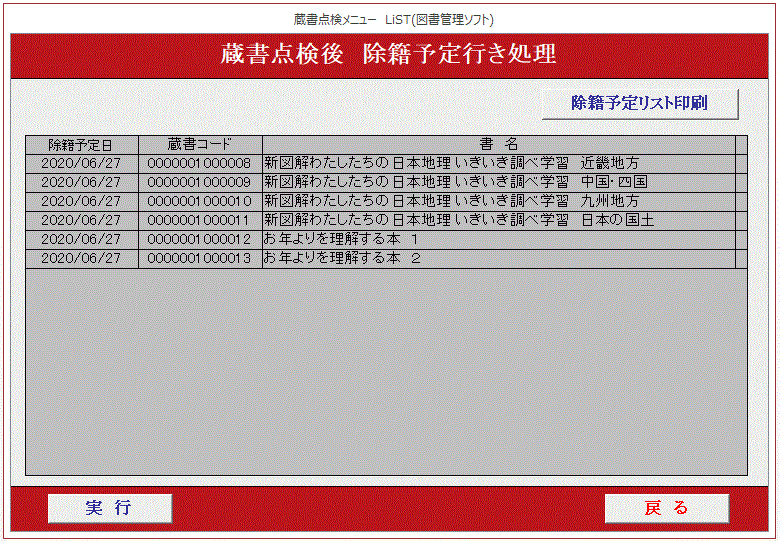Image resolution: width=780 pixels, height=541 pixels.
Task: Click the date cell in row 0000001000009
Action: pos(82,182)
